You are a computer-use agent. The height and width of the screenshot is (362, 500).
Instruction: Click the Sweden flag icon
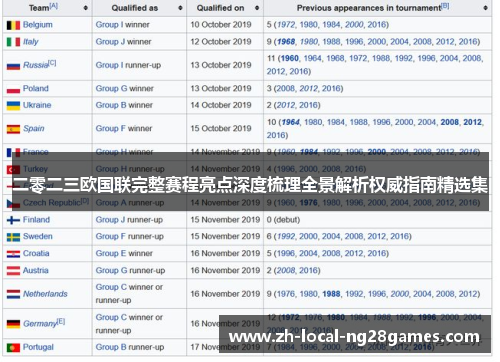point(13,237)
